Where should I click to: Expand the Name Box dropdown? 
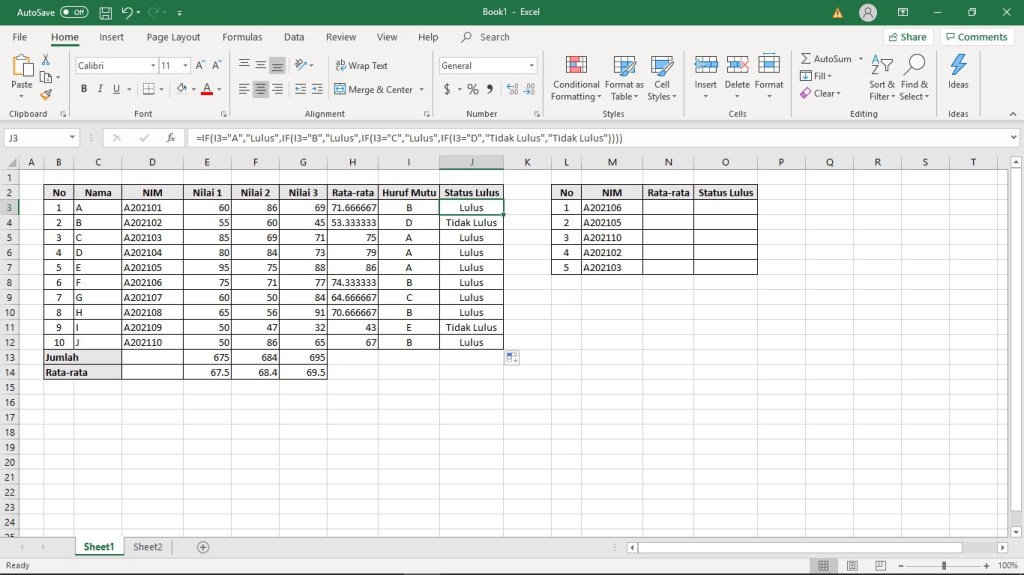pyautogui.click(x=73, y=138)
